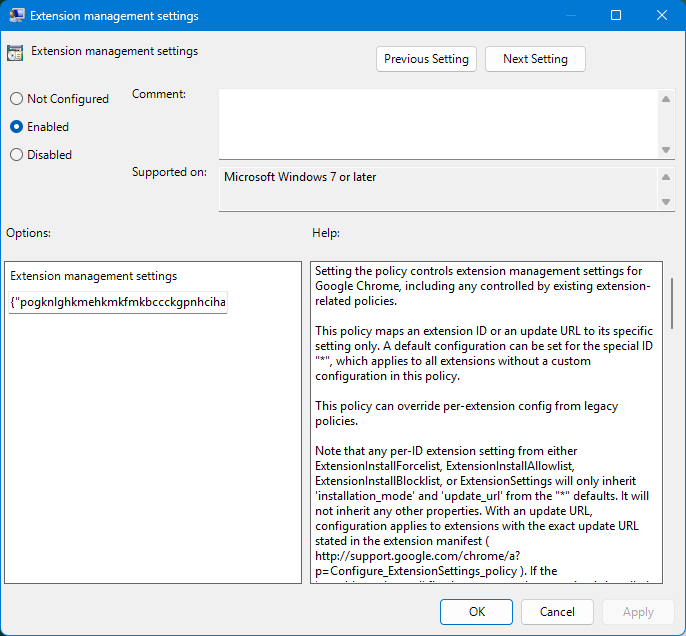Focus the Comment text box
This screenshot has width=686, height=636.
(x=438, y=124)
